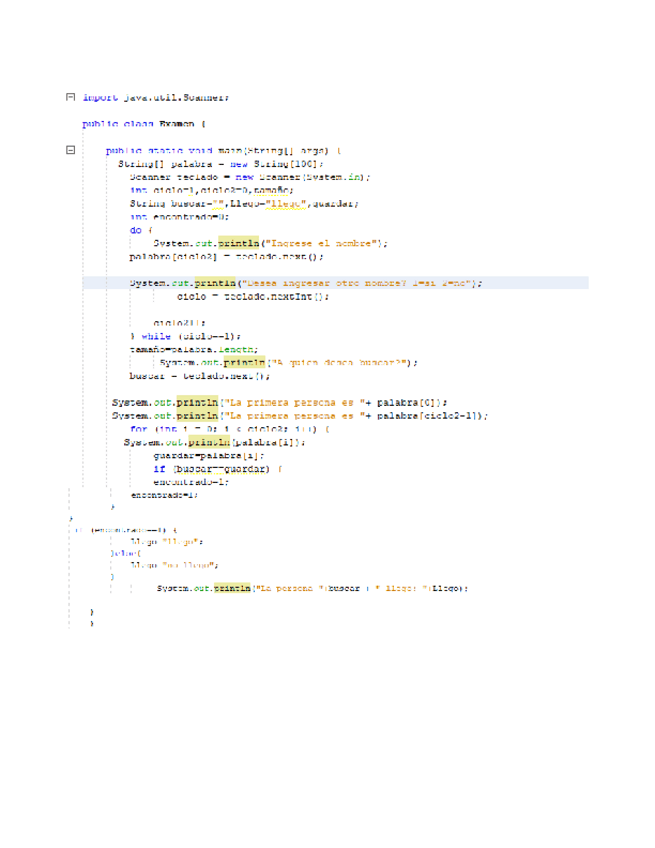The height and width of the screenshot is (848, 655).
Task: Click the "new String[100]" array declaration line
Action: click(x=221, y=163)
